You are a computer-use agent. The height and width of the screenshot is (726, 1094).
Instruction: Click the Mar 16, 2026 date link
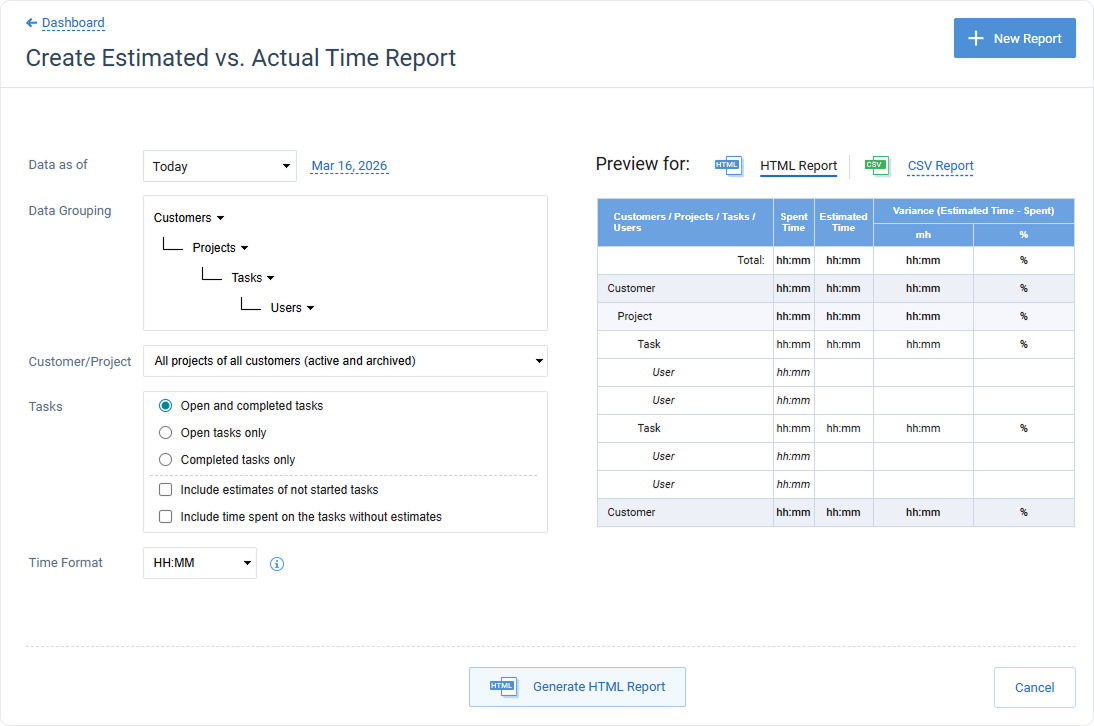click(x=349, y=165)
